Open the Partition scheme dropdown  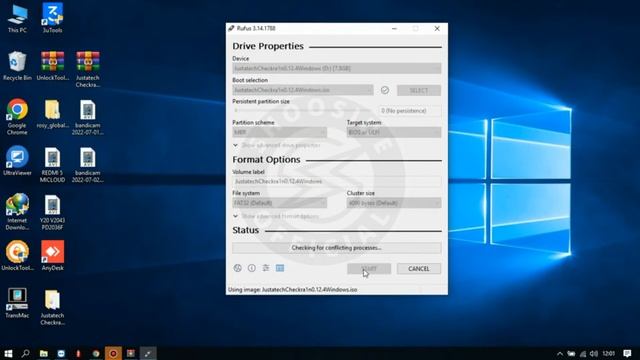pyautogui.click(x=280, y=132)
